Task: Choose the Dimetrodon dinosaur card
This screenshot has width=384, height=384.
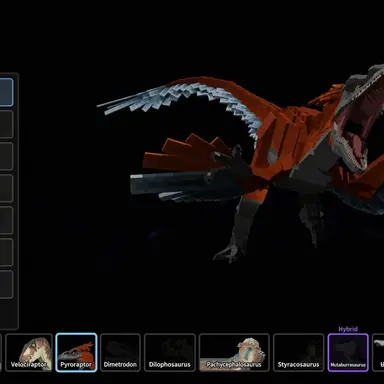Action: (120, 352)
